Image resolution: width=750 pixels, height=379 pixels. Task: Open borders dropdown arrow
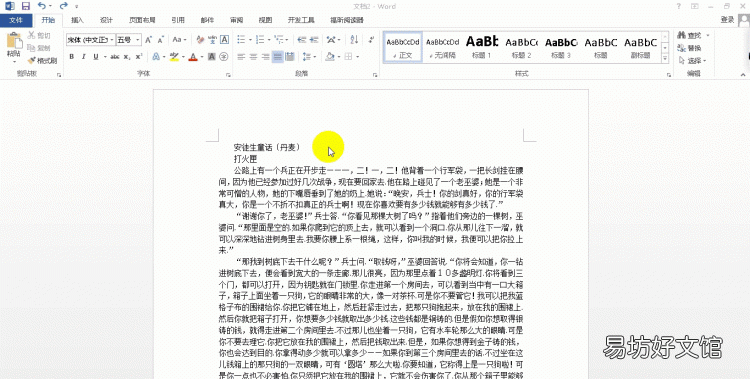tap(358, 57)
